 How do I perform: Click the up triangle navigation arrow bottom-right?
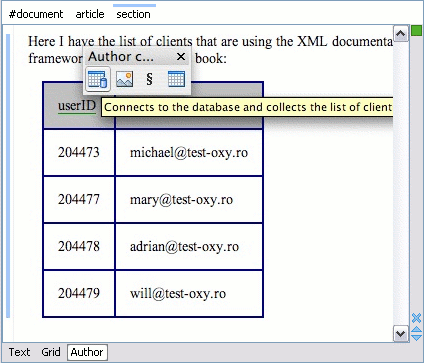417,330
